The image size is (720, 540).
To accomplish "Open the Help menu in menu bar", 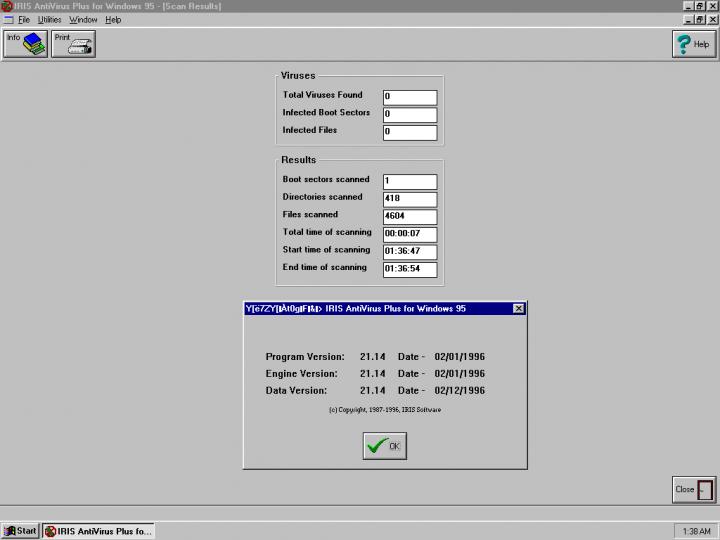I will (113, 20).
